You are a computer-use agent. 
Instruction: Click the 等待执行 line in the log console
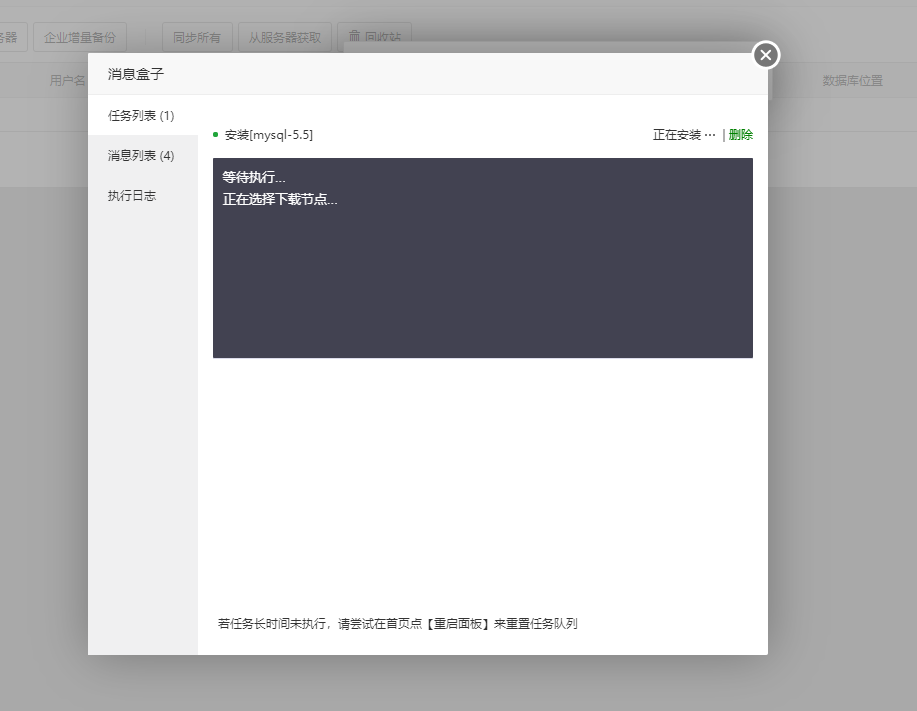(x=254, y=177)
